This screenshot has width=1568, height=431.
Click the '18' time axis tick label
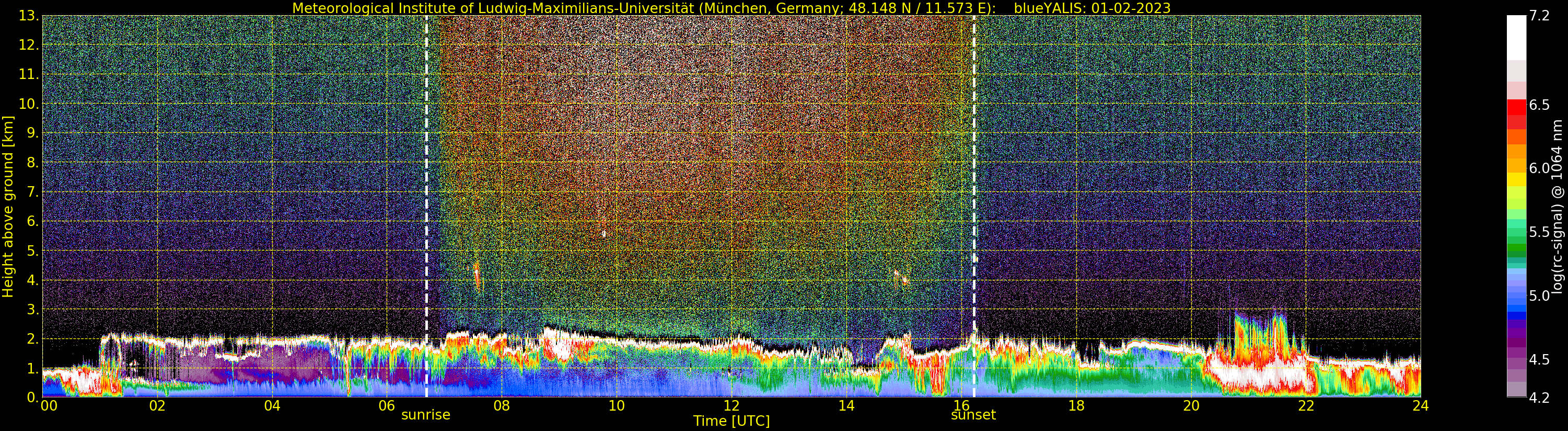pyautogui.click(x=1076, y=405)
